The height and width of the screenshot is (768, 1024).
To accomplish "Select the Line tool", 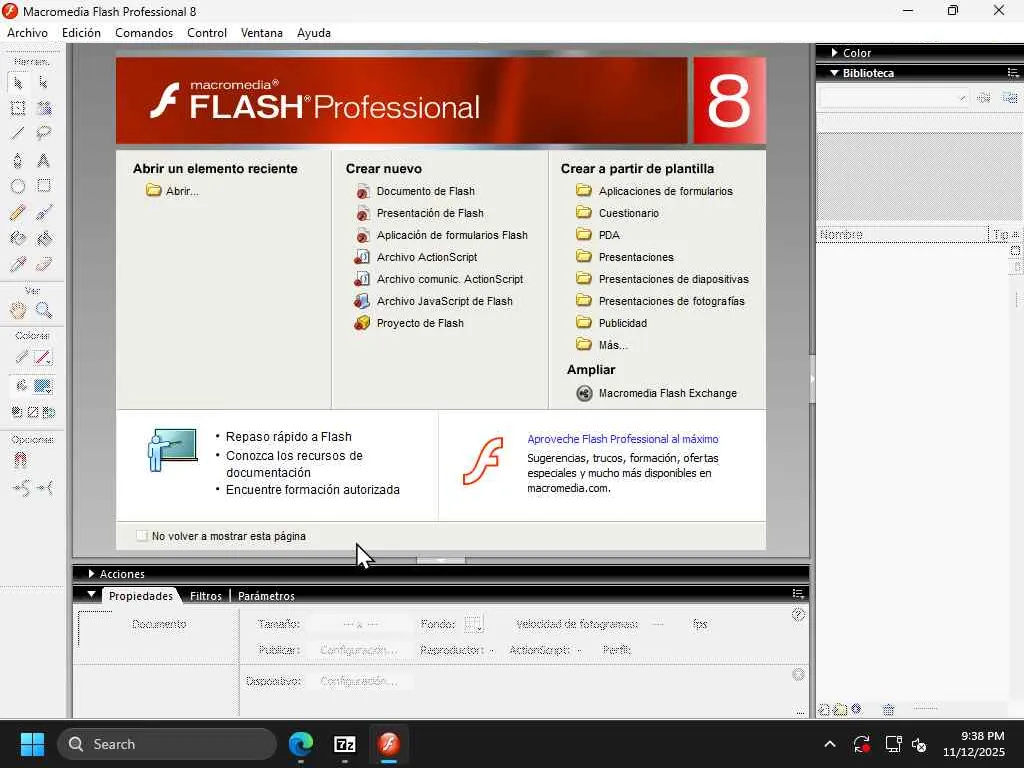I will (x=18, y=134).
